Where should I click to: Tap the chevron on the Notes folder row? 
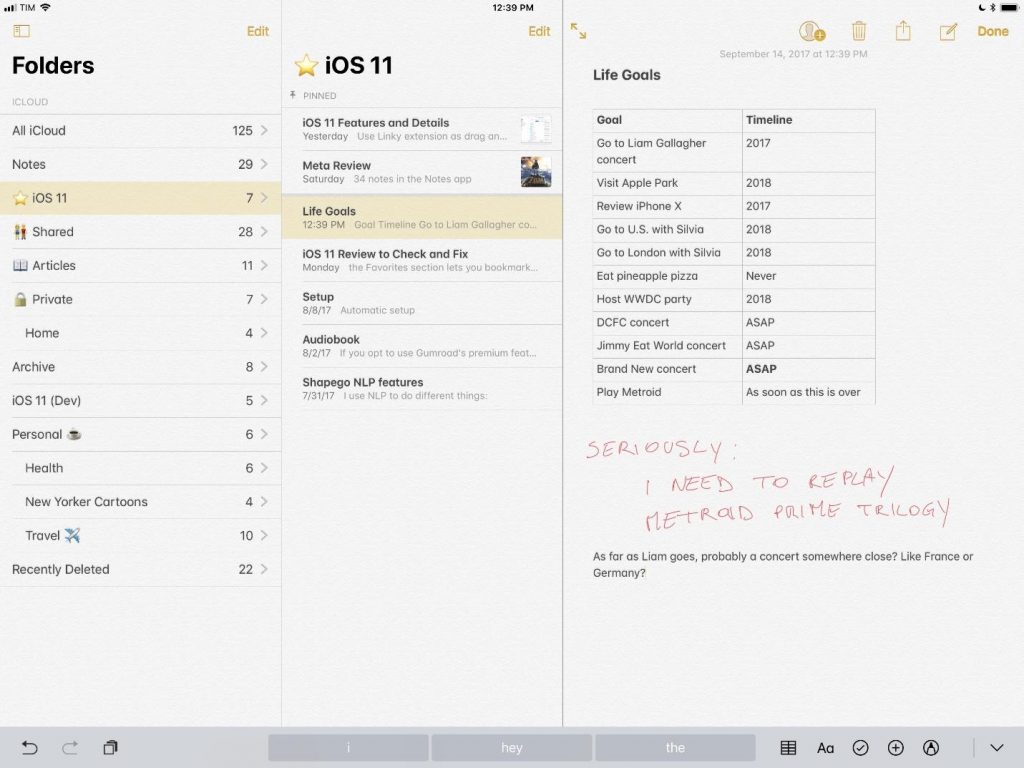click(x=264, y=164)
